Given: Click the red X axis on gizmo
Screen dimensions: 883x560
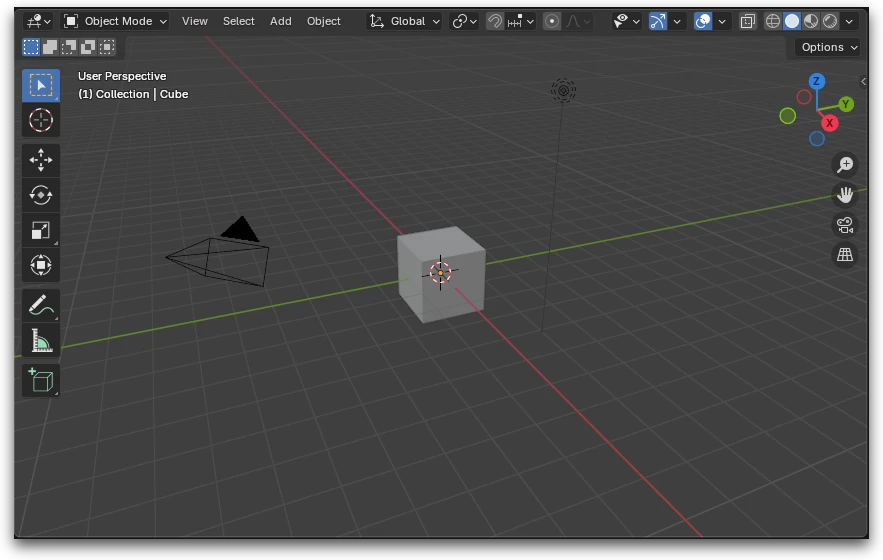Looking at the screenshot, I should pyautogui.click(x=830, y=123).
